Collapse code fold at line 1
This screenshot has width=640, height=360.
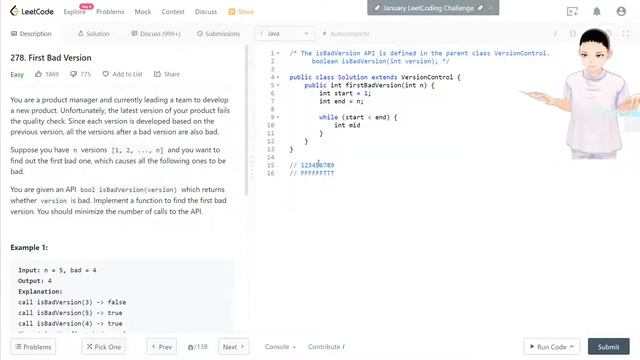(x=278, y=53)
